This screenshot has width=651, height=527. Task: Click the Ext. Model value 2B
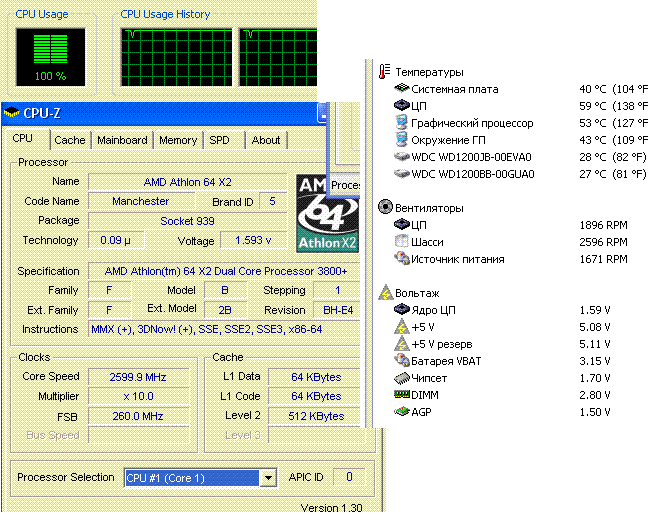tap(225, 310)
